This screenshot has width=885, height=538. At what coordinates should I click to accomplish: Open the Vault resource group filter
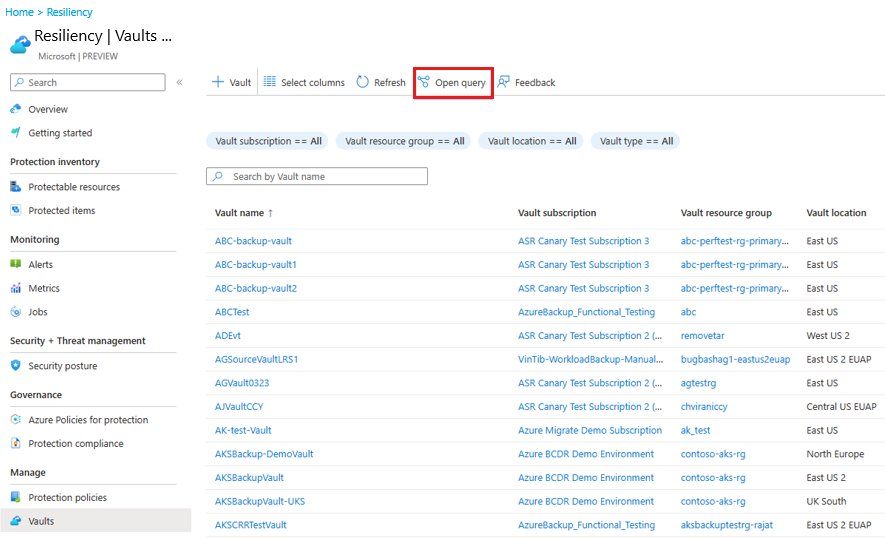click(404, 141)
